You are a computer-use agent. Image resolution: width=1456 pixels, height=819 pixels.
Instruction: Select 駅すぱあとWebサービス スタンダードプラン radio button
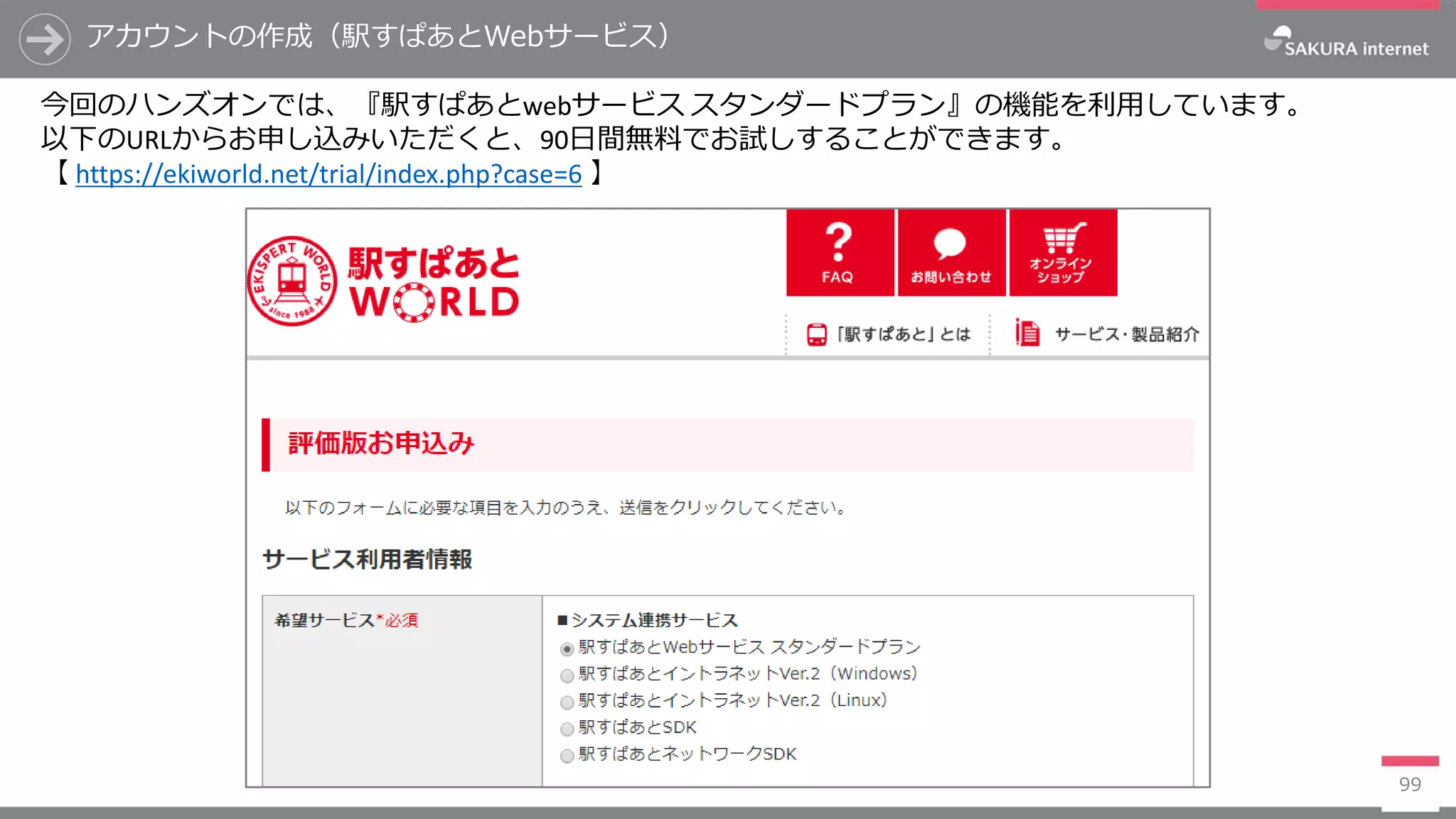[567, 649]
